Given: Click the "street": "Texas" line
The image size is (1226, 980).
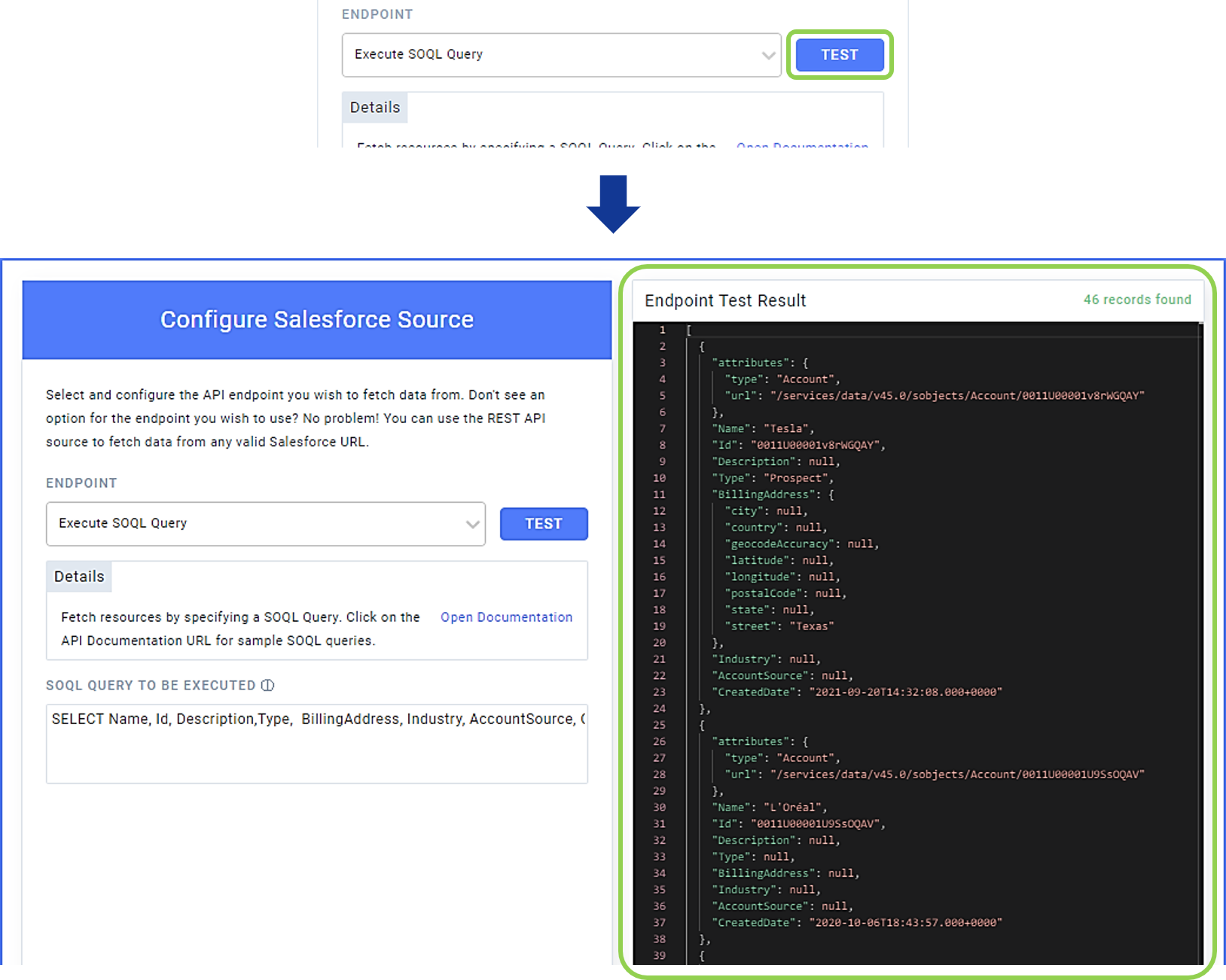Looking at the screenshot, I should [779, 626].
